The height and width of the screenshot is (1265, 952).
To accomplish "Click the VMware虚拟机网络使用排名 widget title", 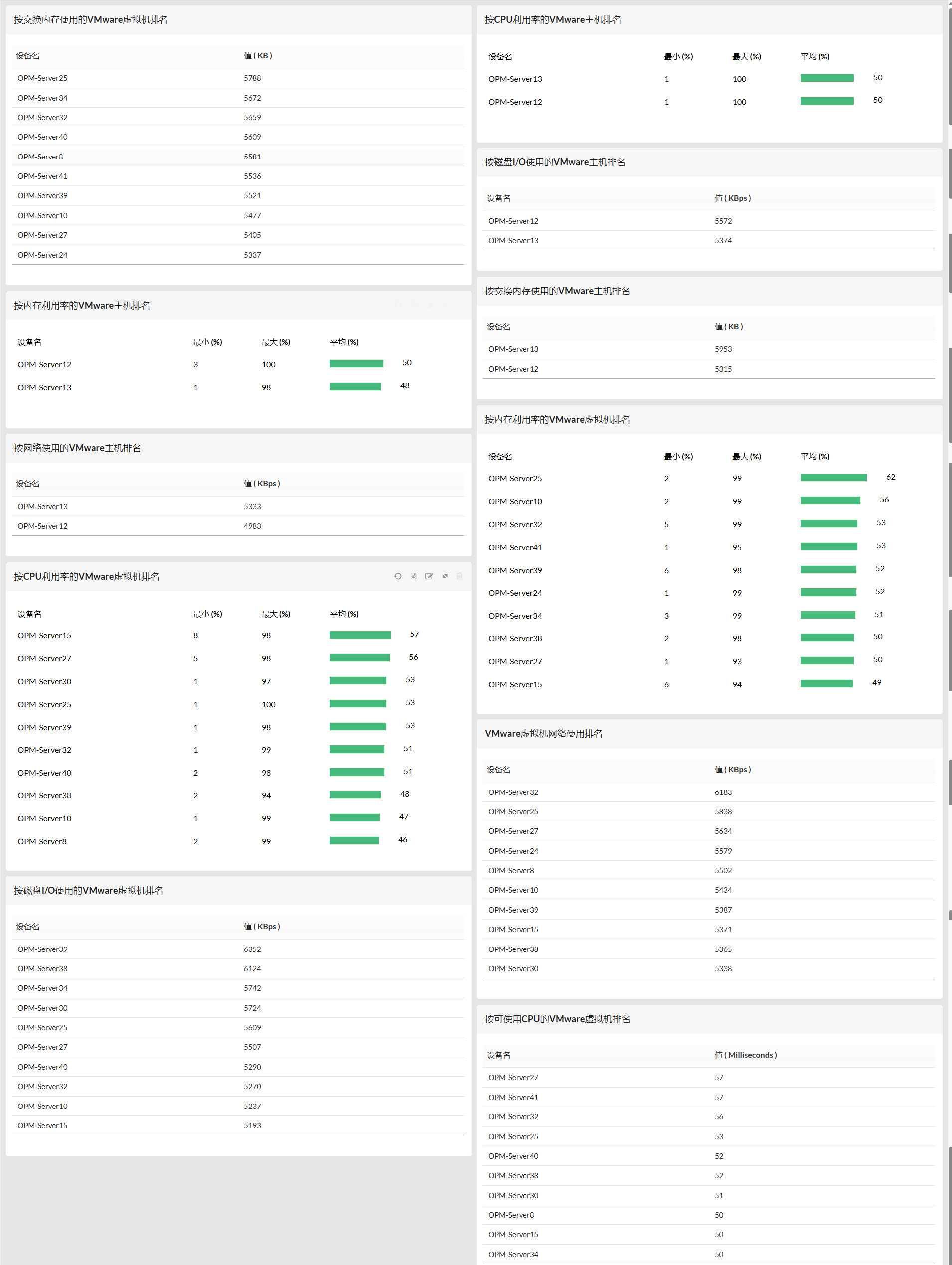I will [x=544, y=733].
